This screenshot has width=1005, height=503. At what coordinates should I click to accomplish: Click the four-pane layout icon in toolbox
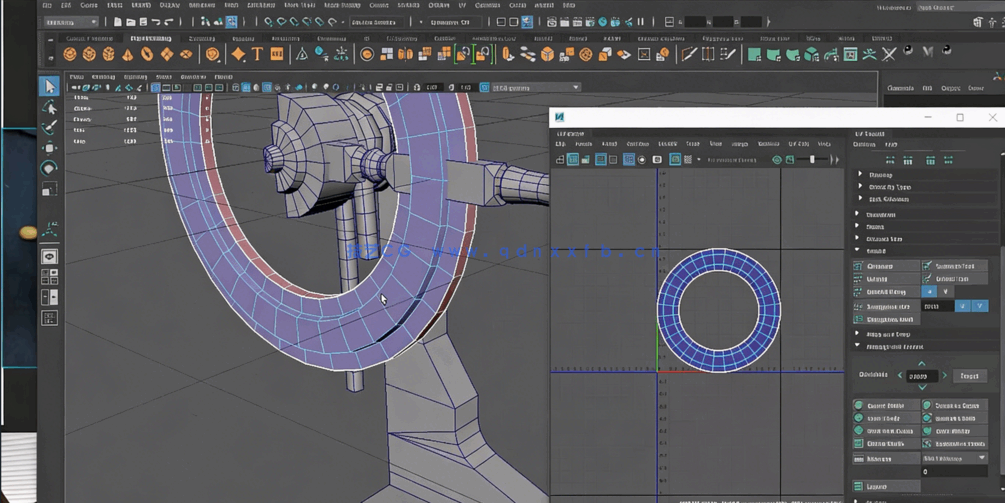(x=49, y=277)
